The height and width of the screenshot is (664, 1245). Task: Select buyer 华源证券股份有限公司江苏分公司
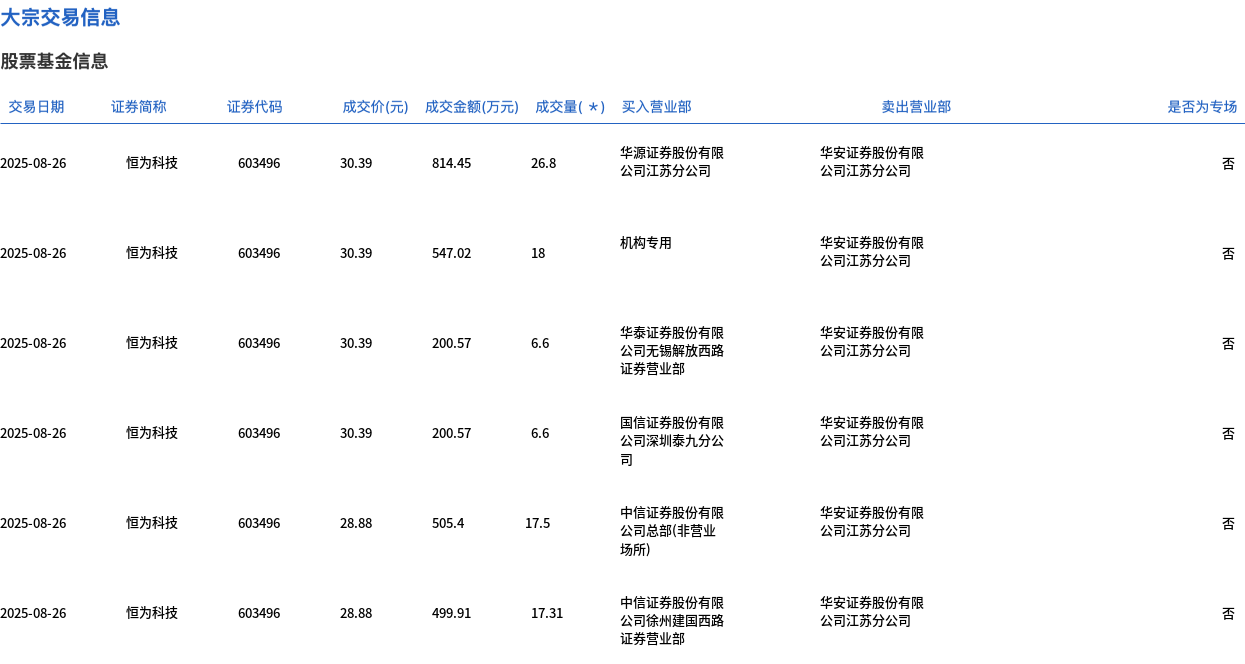[671, 162]
